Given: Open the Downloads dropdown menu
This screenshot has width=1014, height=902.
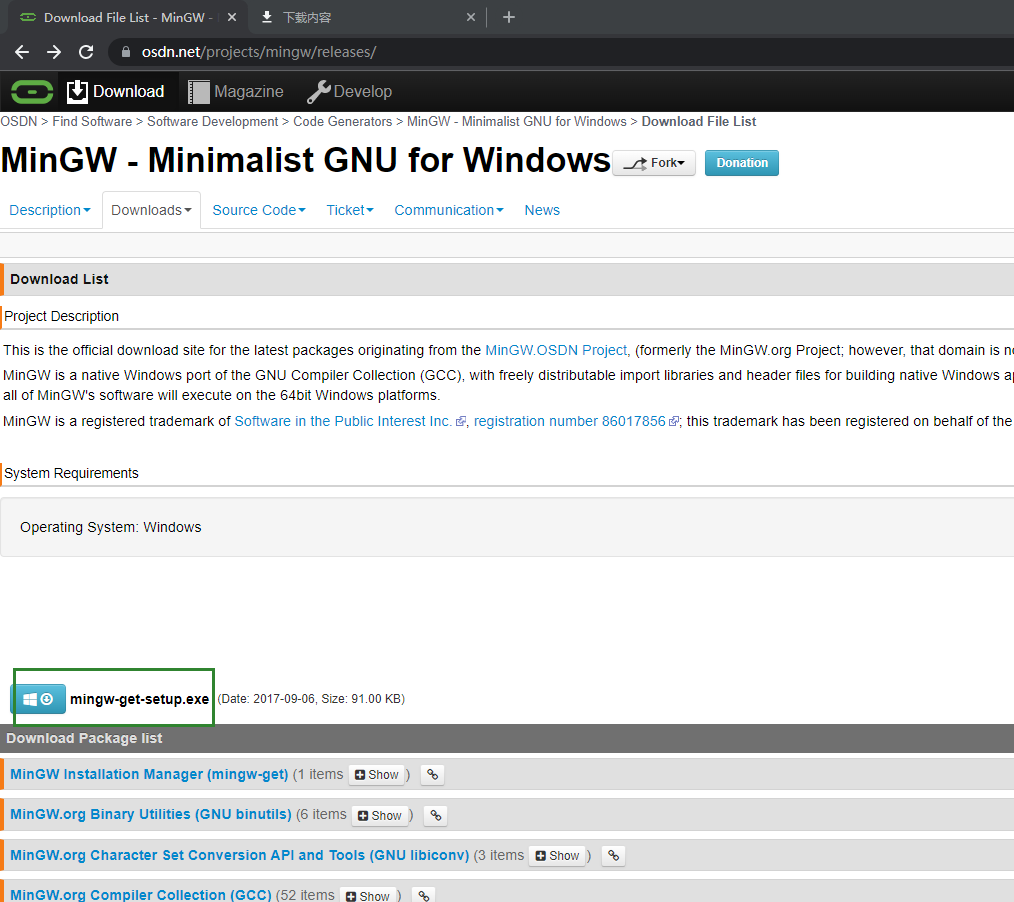Looking at the screenshot, I should tap(151, 210).
